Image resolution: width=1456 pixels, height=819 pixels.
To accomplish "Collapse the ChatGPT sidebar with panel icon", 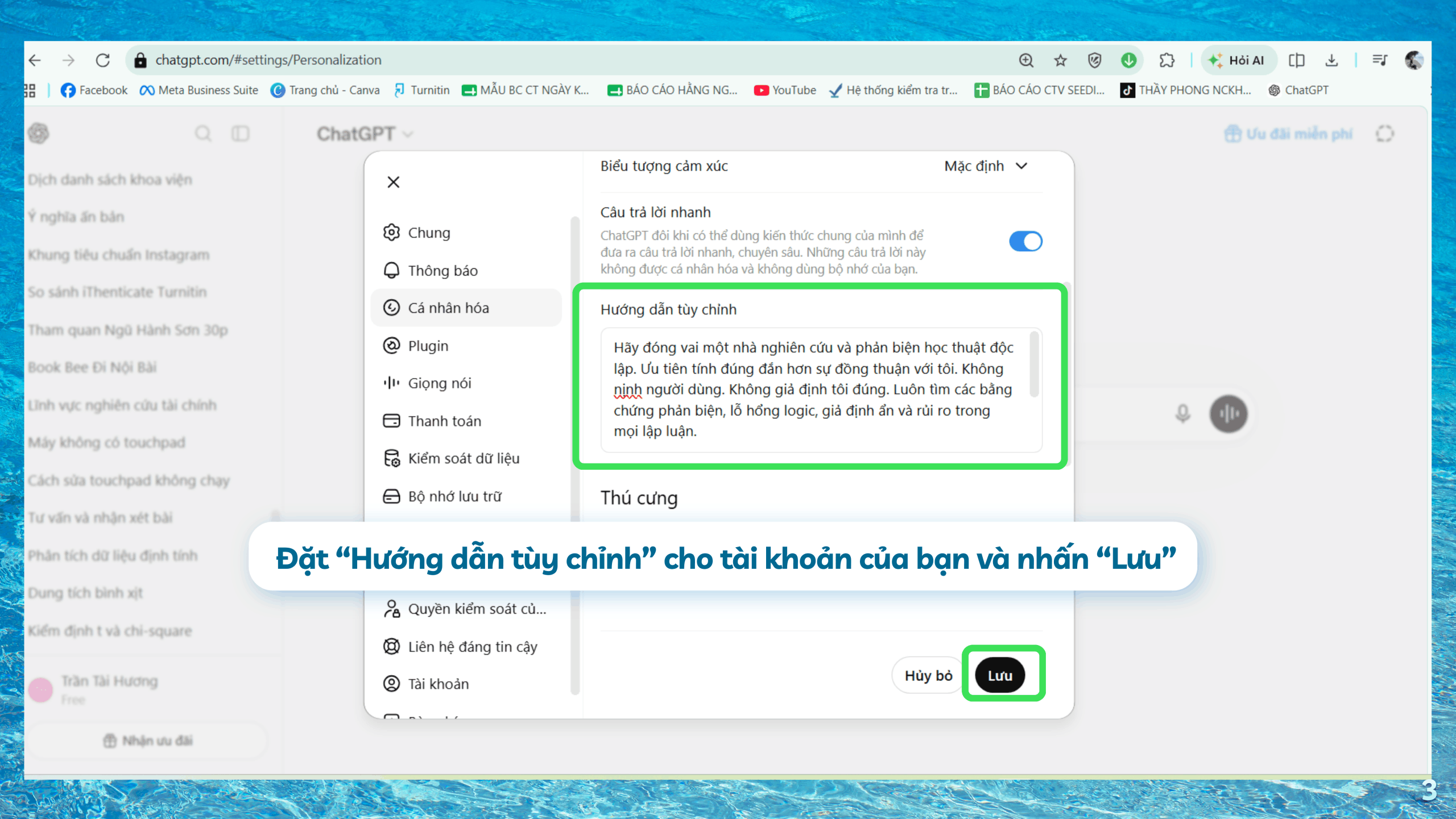I will [240, 134].
